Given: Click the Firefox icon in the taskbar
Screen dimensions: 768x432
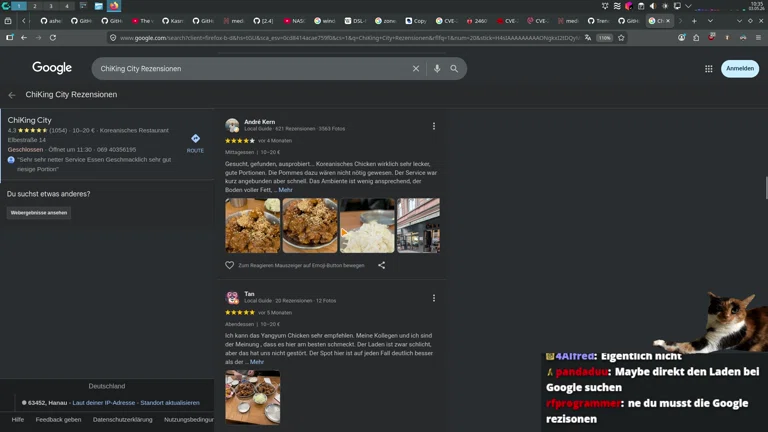Looking at the screenshot, I should click(x=114, y=6).
